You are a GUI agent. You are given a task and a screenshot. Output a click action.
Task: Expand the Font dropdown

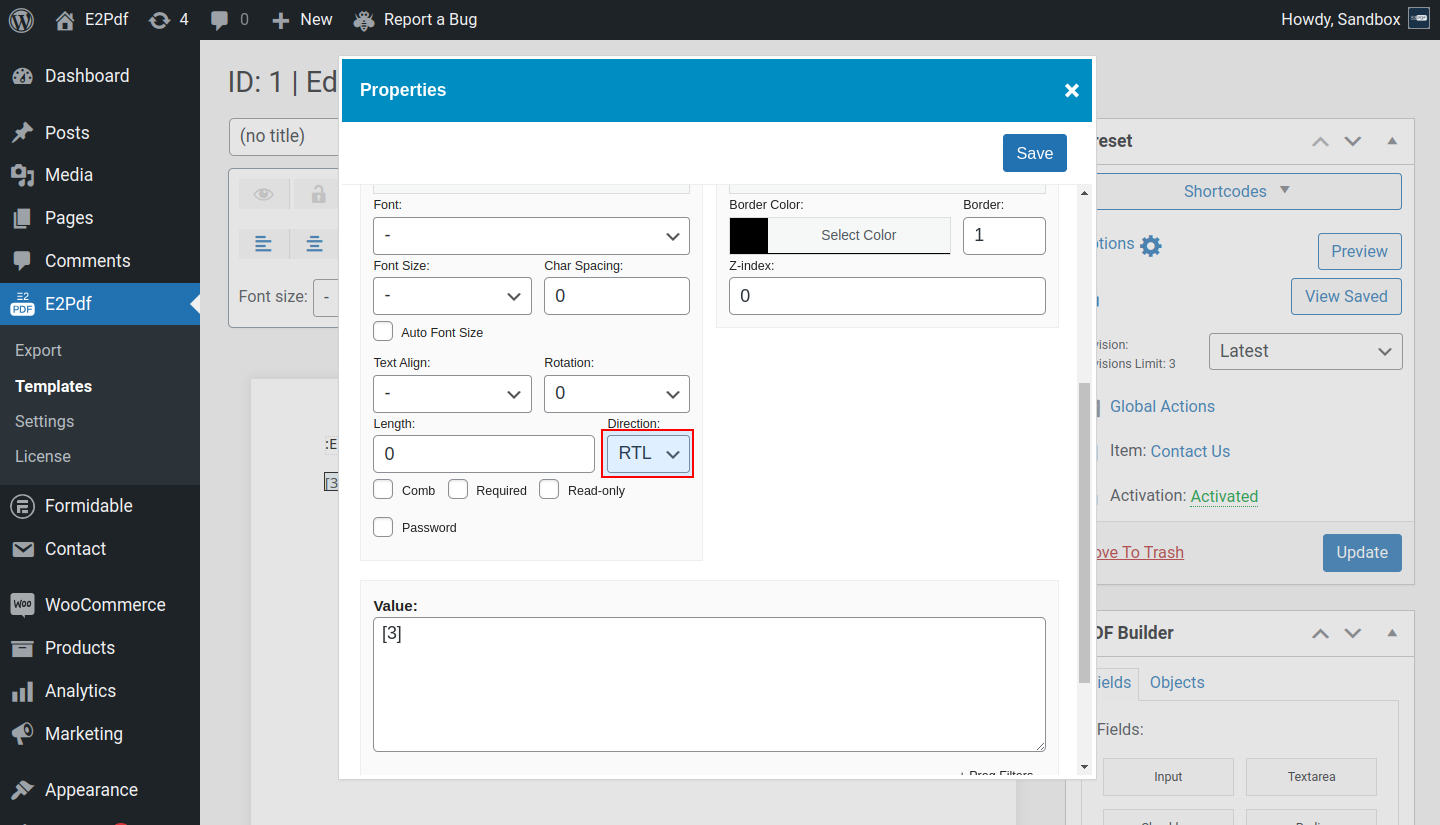[531, 236]
